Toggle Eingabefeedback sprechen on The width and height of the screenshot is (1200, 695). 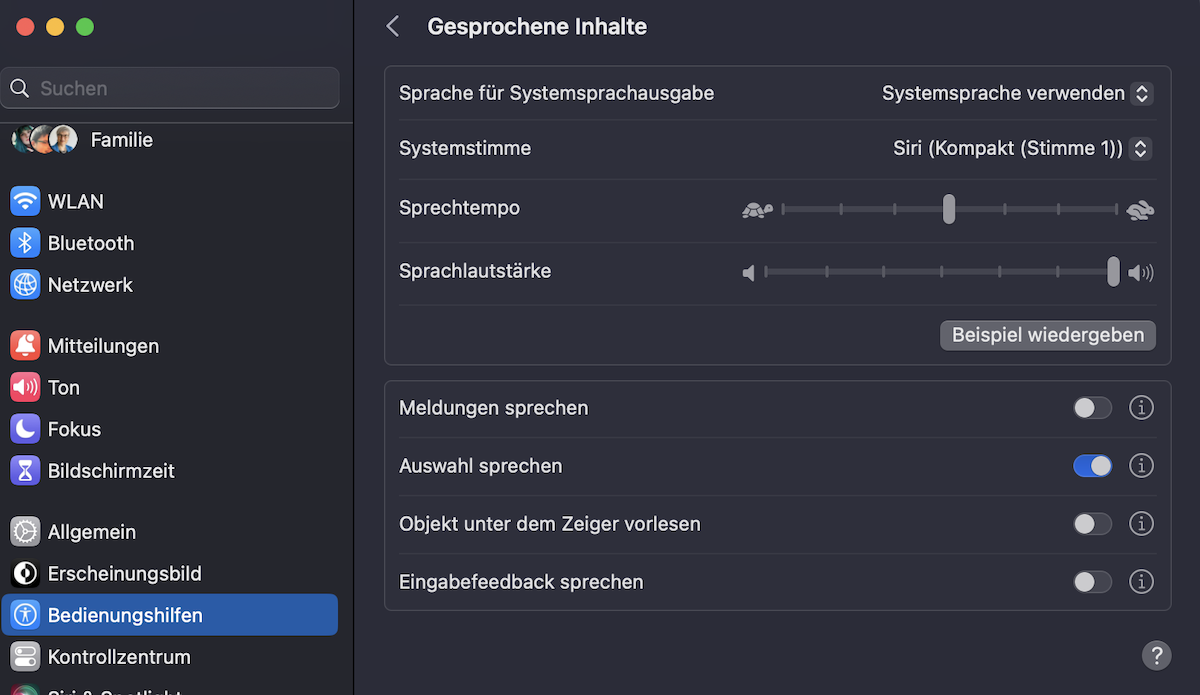1092,582
